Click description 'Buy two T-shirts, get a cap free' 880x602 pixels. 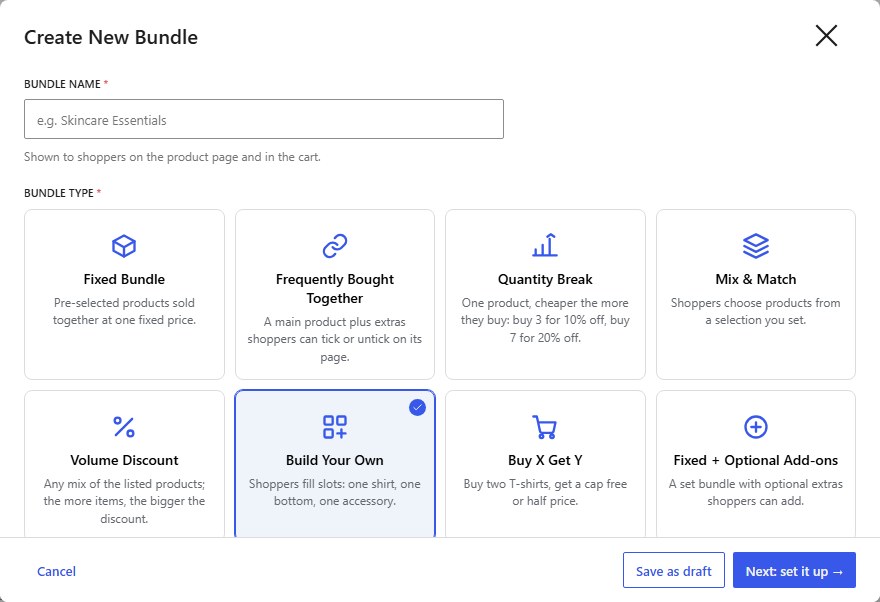(x=545, y=492)
